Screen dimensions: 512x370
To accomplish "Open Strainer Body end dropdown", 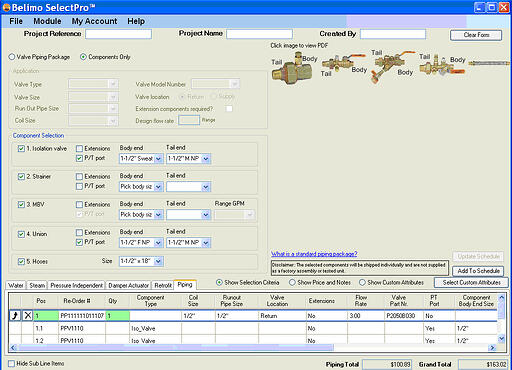I will 141,187.
